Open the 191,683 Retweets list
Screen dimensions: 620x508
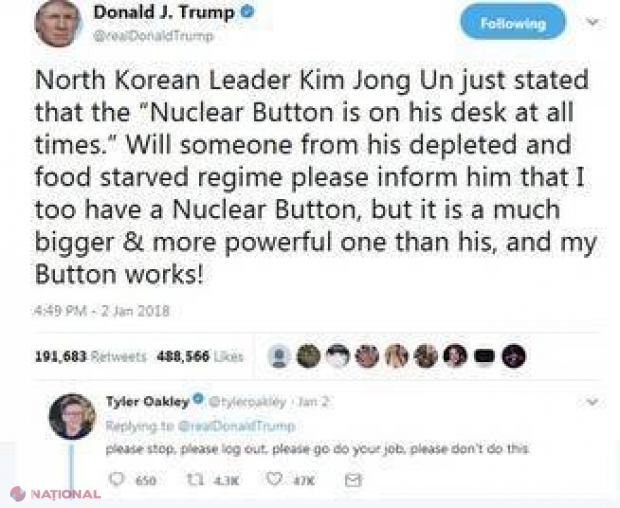pos(91,357)
